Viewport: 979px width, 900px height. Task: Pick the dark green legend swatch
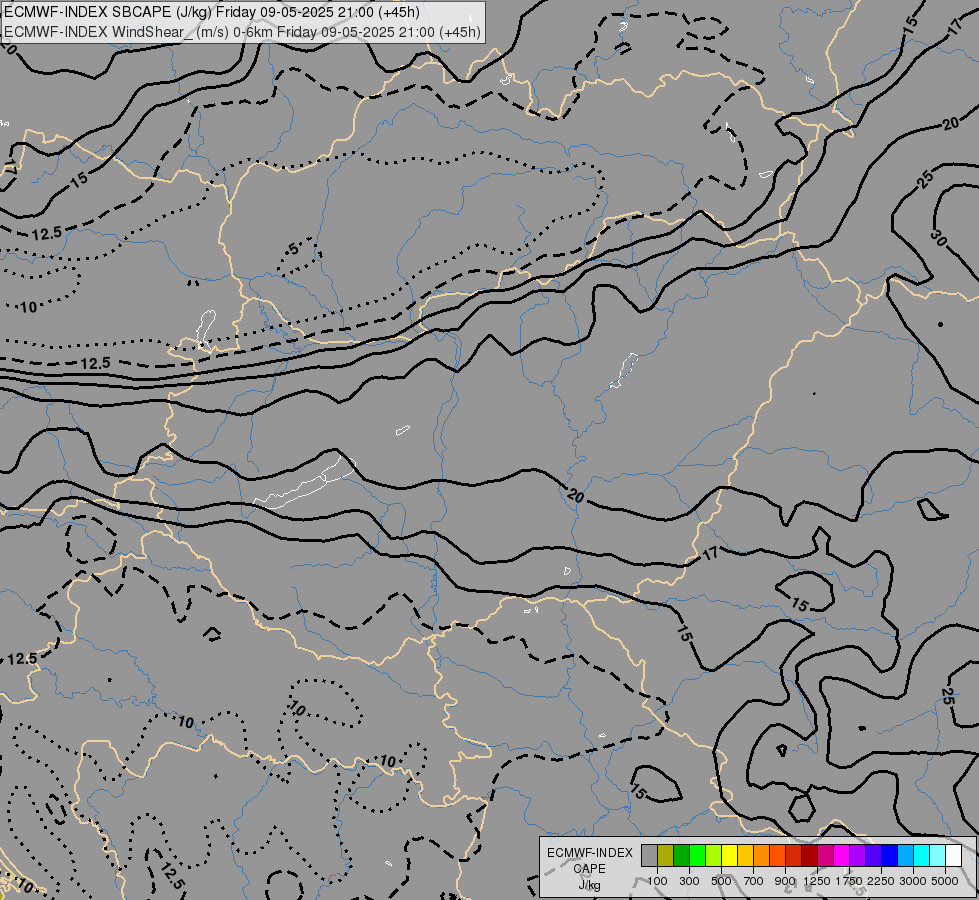681,856
